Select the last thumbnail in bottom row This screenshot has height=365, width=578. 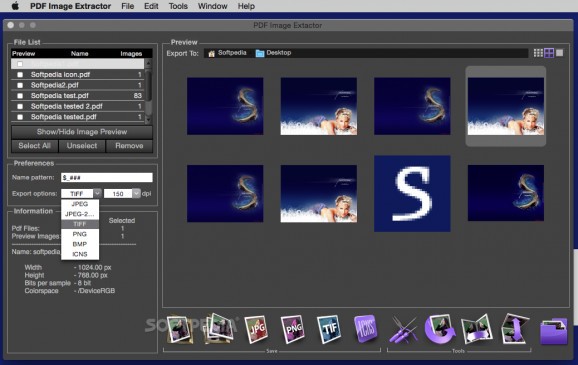click(506, 193)
